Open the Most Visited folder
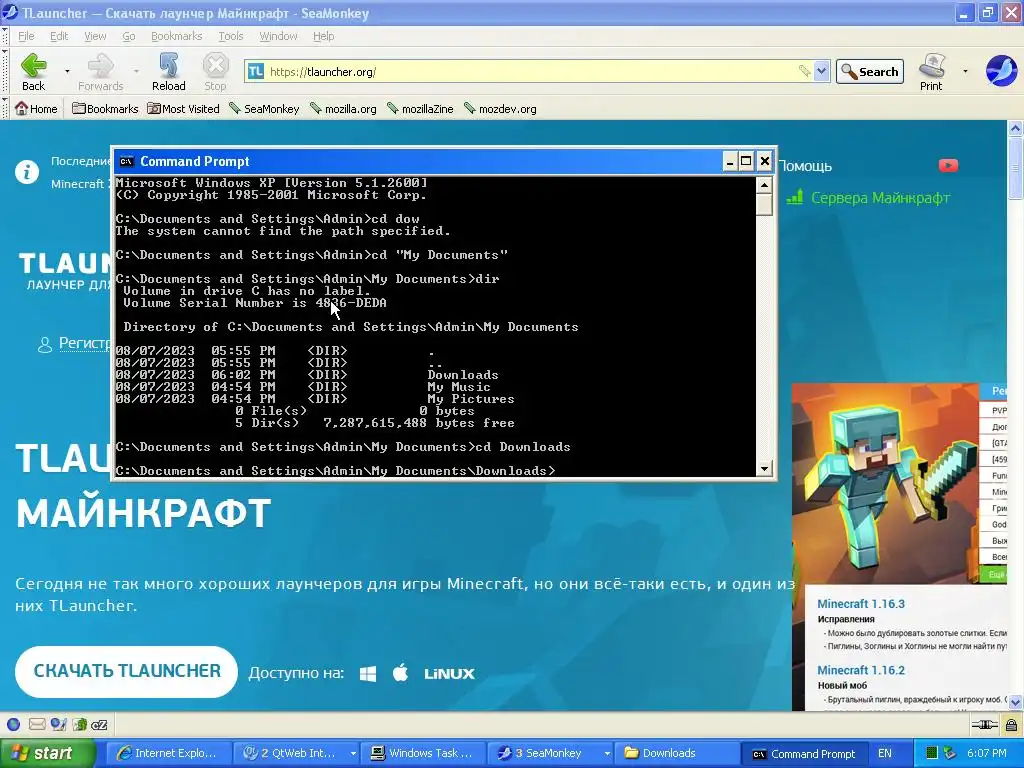The image size is (1024, 768). point(184,108)
